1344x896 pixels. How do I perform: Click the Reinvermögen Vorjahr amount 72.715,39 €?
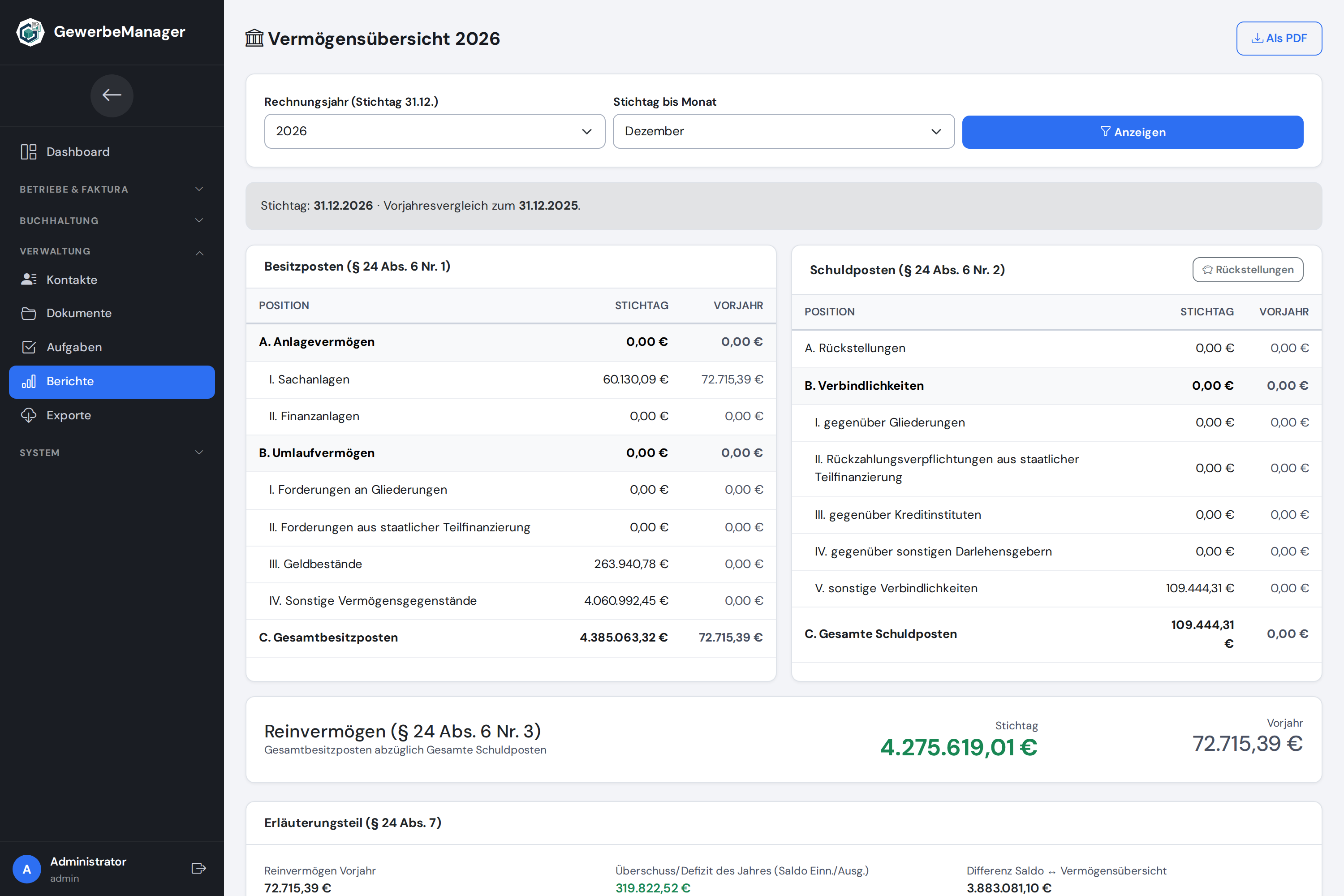coord(1247,743)
